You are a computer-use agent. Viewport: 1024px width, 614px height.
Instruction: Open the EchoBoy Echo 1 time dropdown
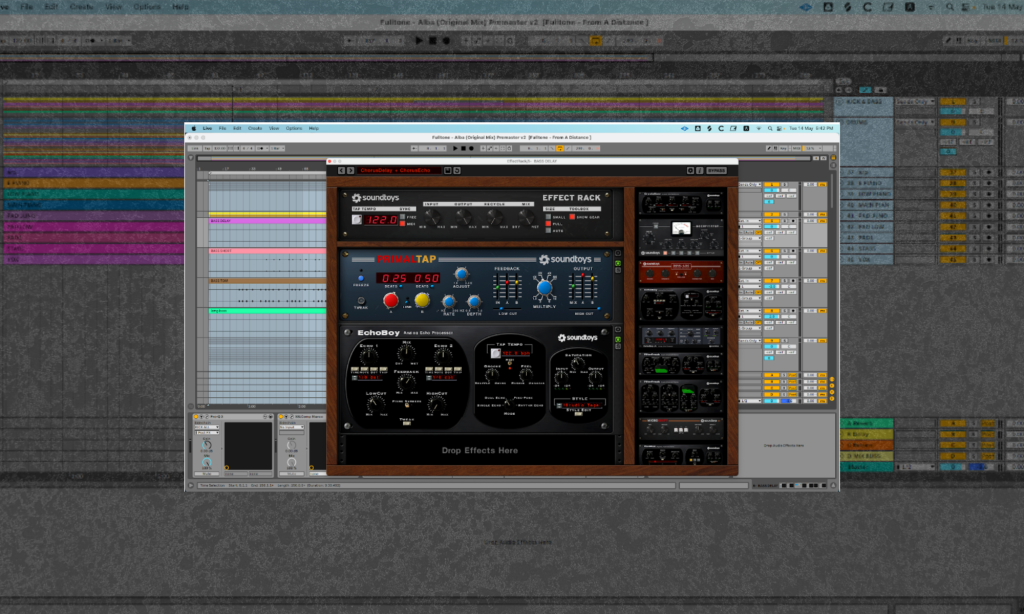[x=368, y=377]
